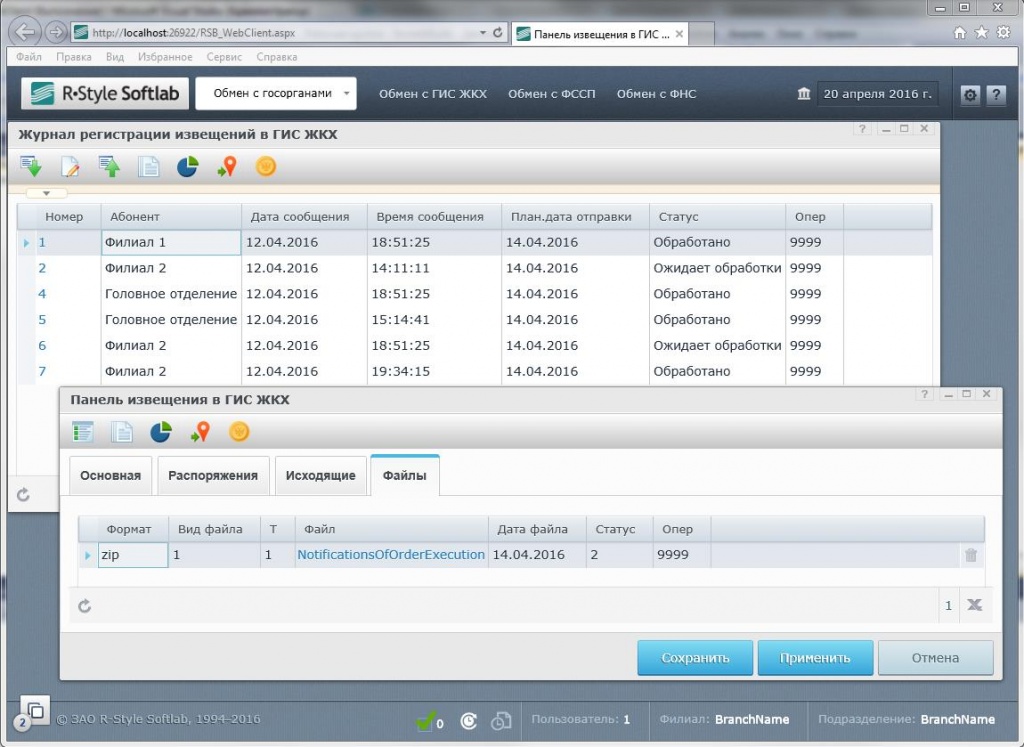This screenshot has height=747, width=1024.
Task: Open settings gear in the top header
Action: 969,95
